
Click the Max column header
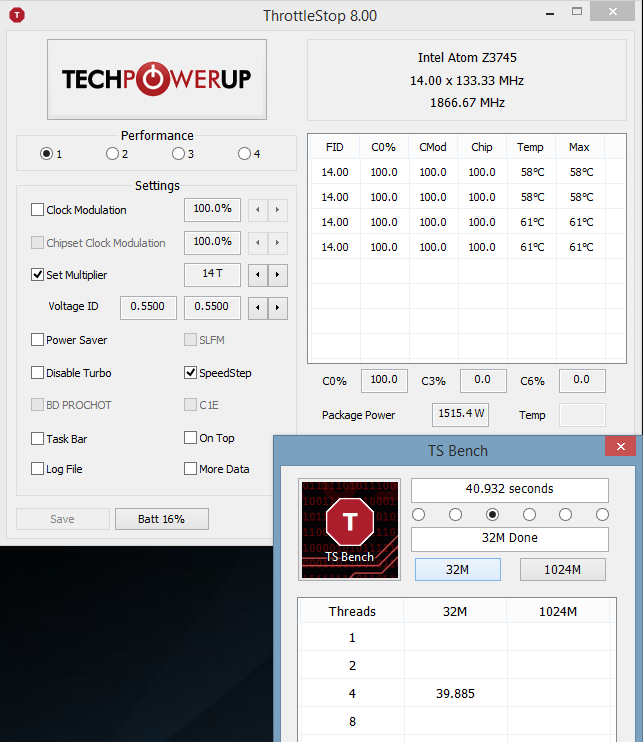[x=580, y=147]
